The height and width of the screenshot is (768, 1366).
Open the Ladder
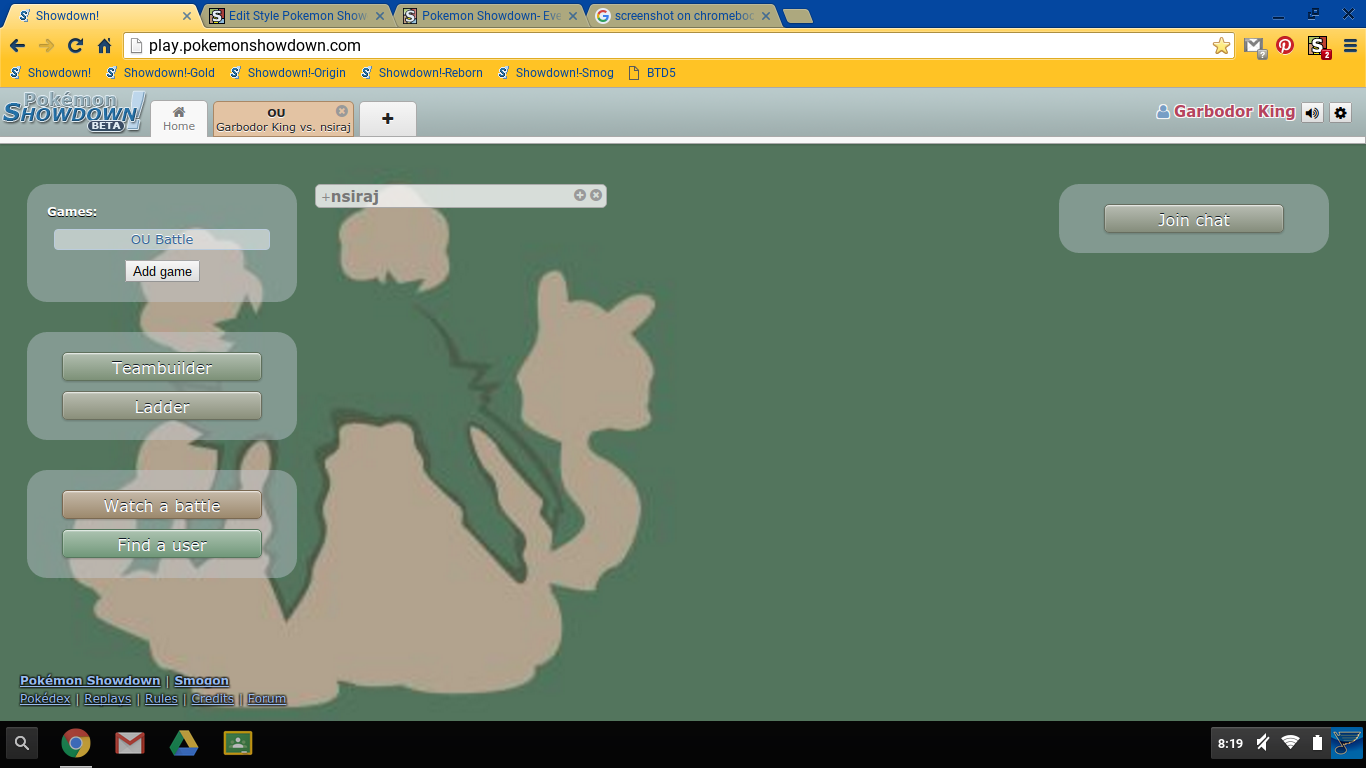point(162,406)
